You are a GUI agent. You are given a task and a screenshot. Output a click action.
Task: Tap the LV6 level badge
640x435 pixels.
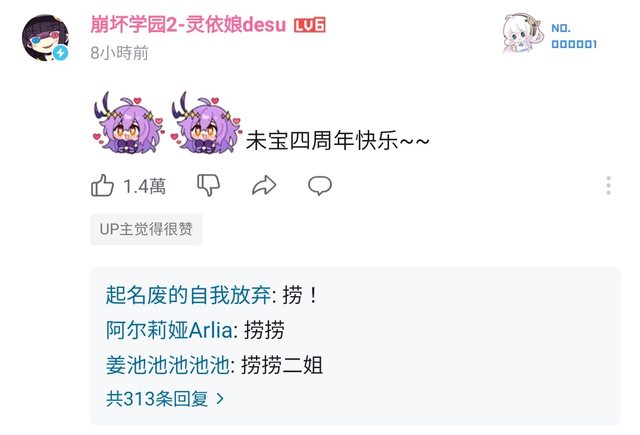(x=310, y=25)
